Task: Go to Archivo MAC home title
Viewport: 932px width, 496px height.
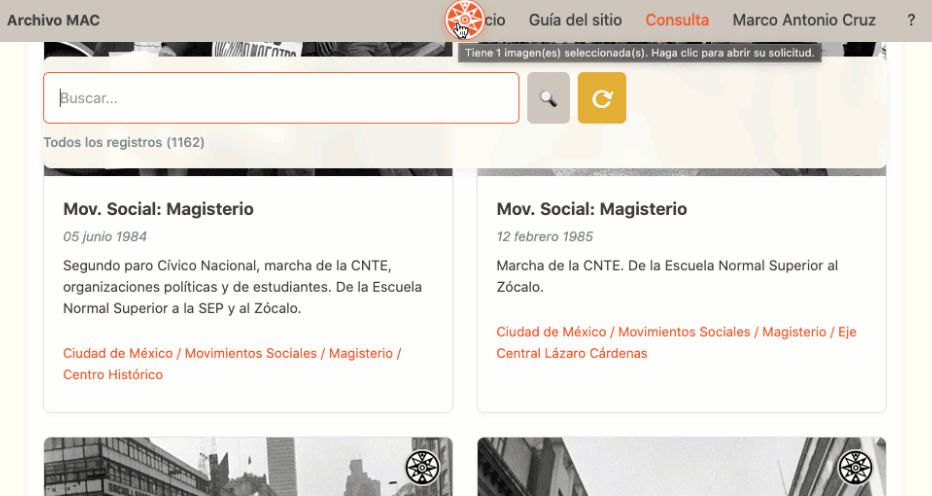Action: [53, 20]
